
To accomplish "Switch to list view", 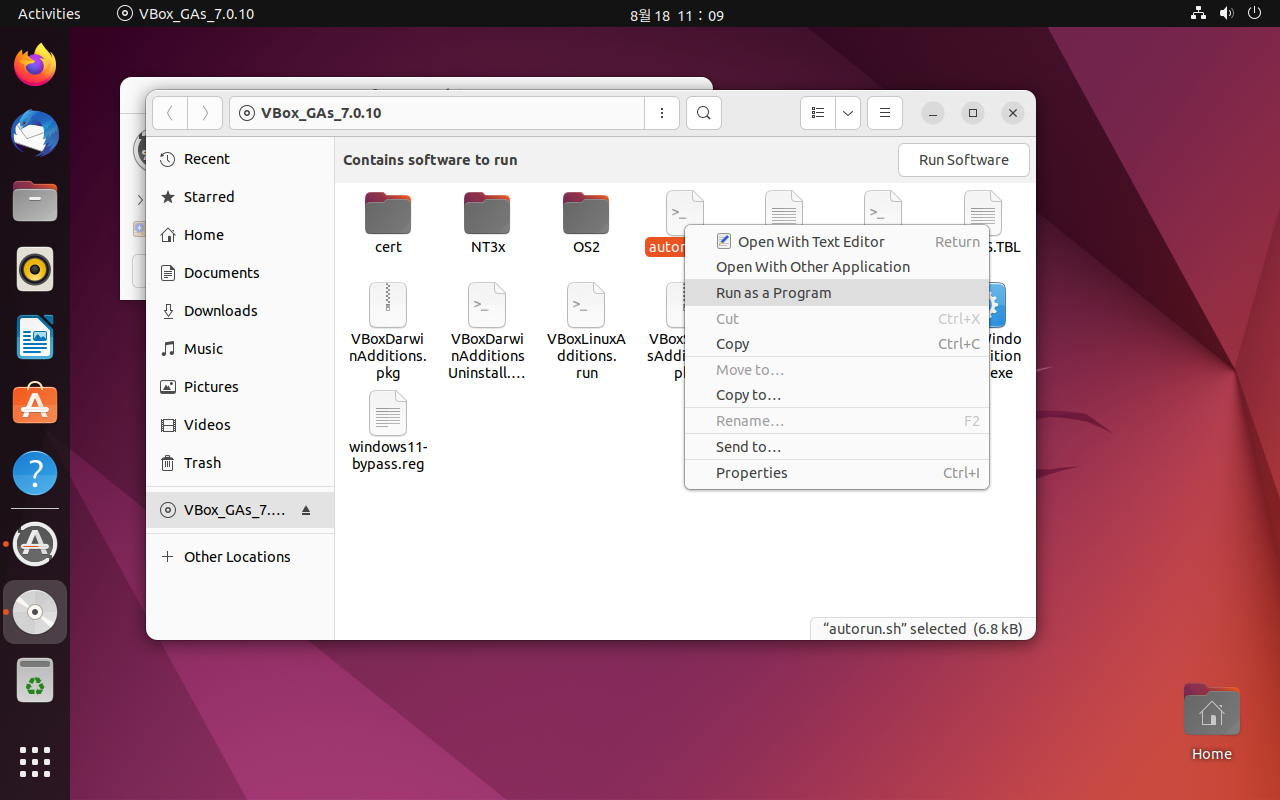I will 818,113.
